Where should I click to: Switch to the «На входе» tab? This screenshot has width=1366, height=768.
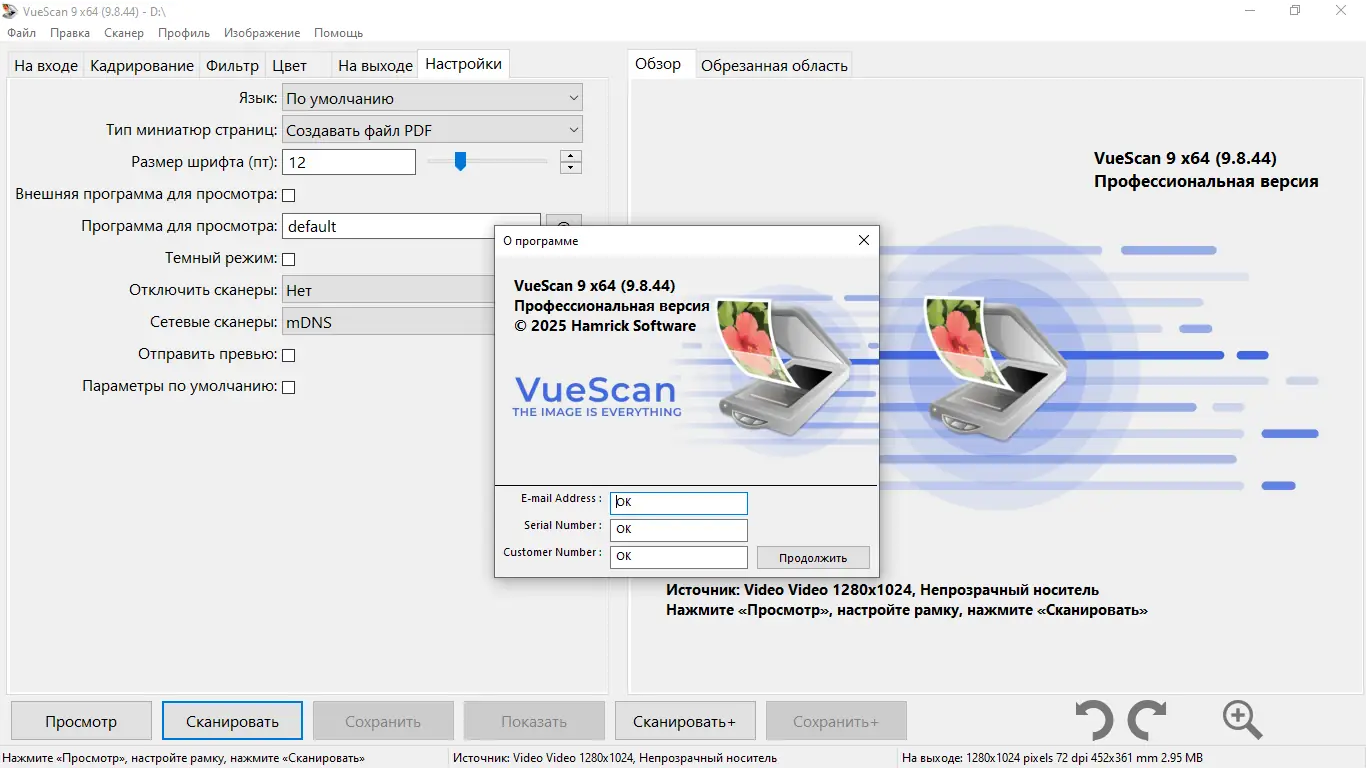pos(46,65)
